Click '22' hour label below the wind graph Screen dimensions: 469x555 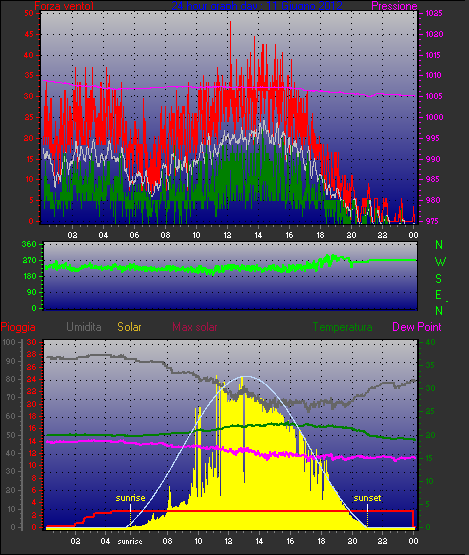382,235
